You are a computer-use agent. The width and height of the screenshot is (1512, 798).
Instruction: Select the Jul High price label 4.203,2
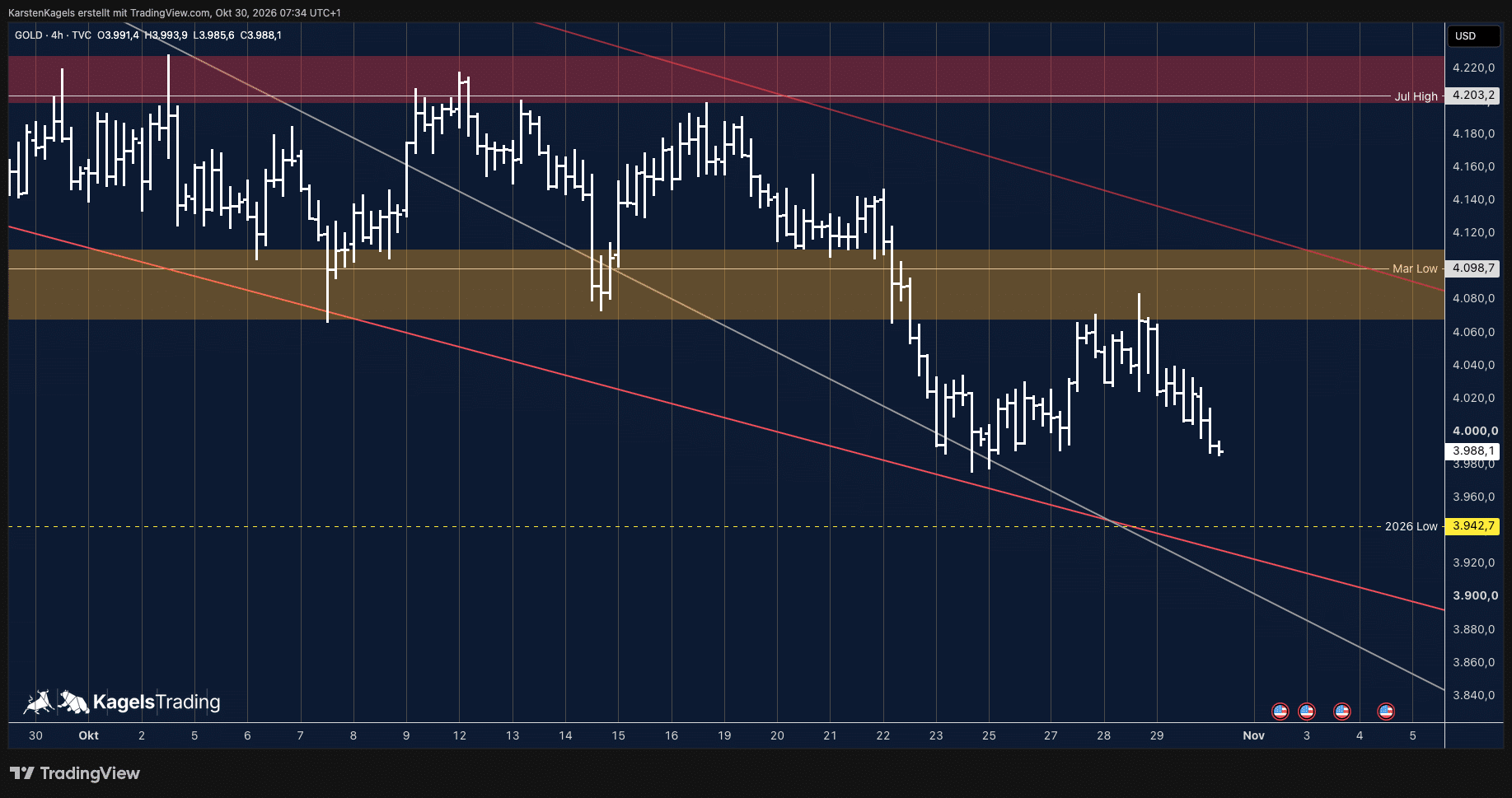(1472, 96)
